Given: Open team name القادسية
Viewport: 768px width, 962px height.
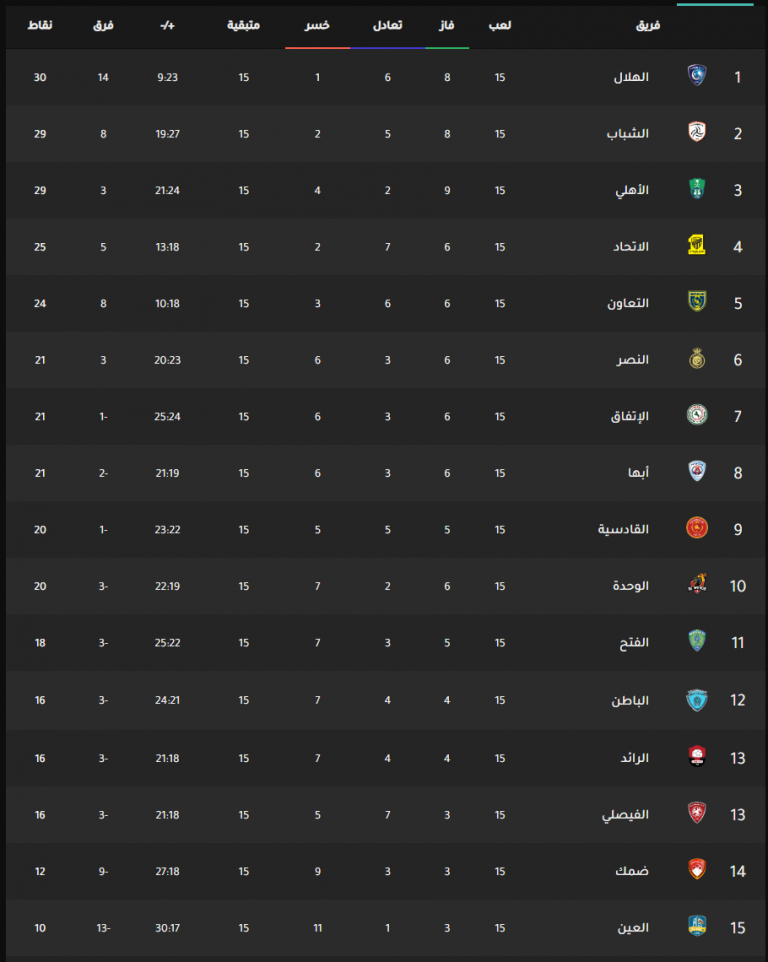Looking at the screenshot, I should (623, 529).
